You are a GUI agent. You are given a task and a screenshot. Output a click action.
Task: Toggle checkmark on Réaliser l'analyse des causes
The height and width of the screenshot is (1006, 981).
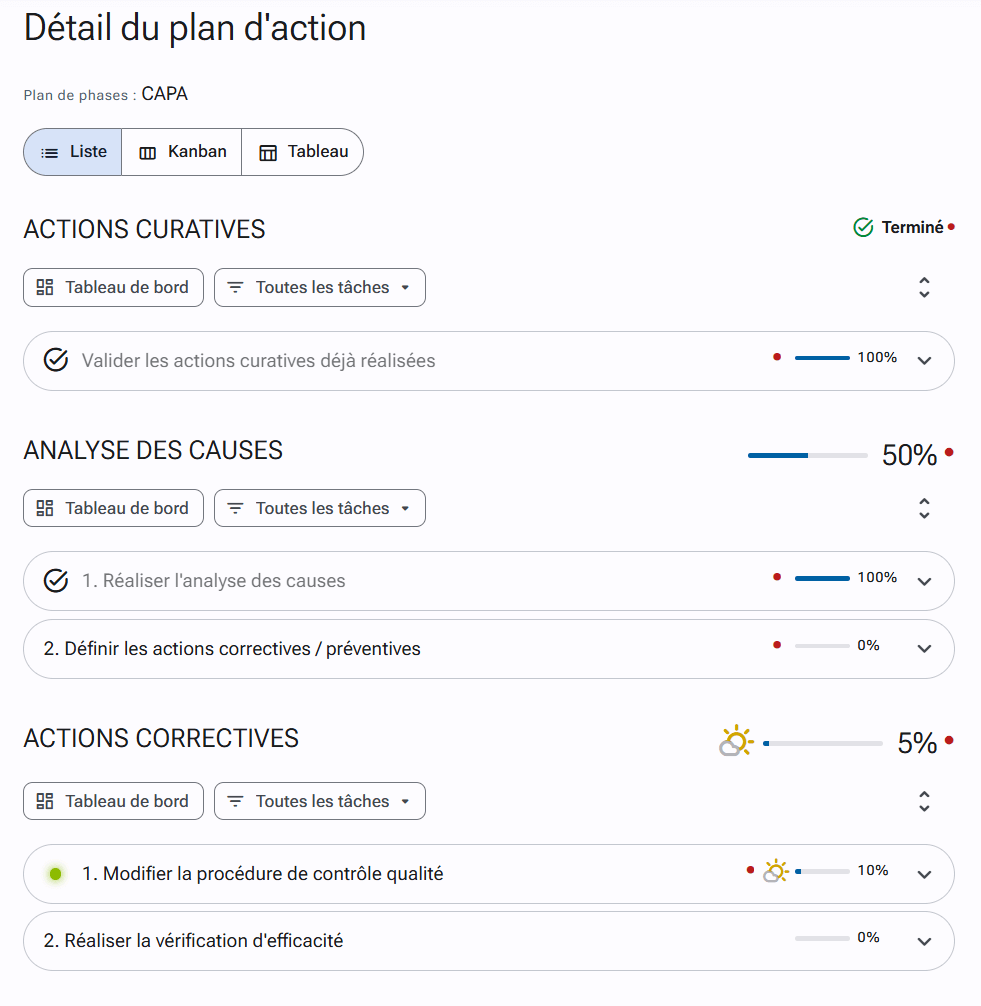coord(56,580)
